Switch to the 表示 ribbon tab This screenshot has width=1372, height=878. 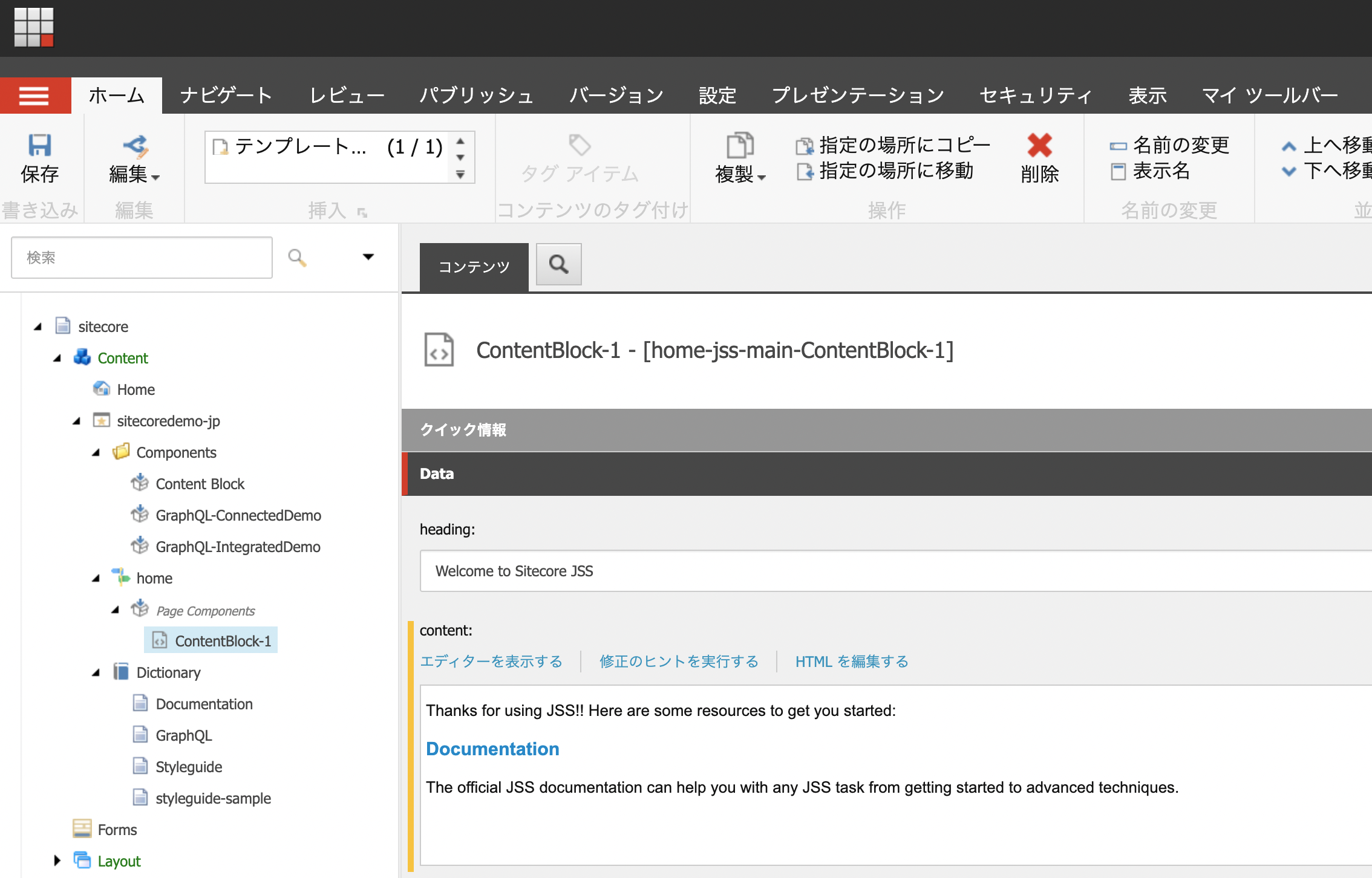point(1148,96)
